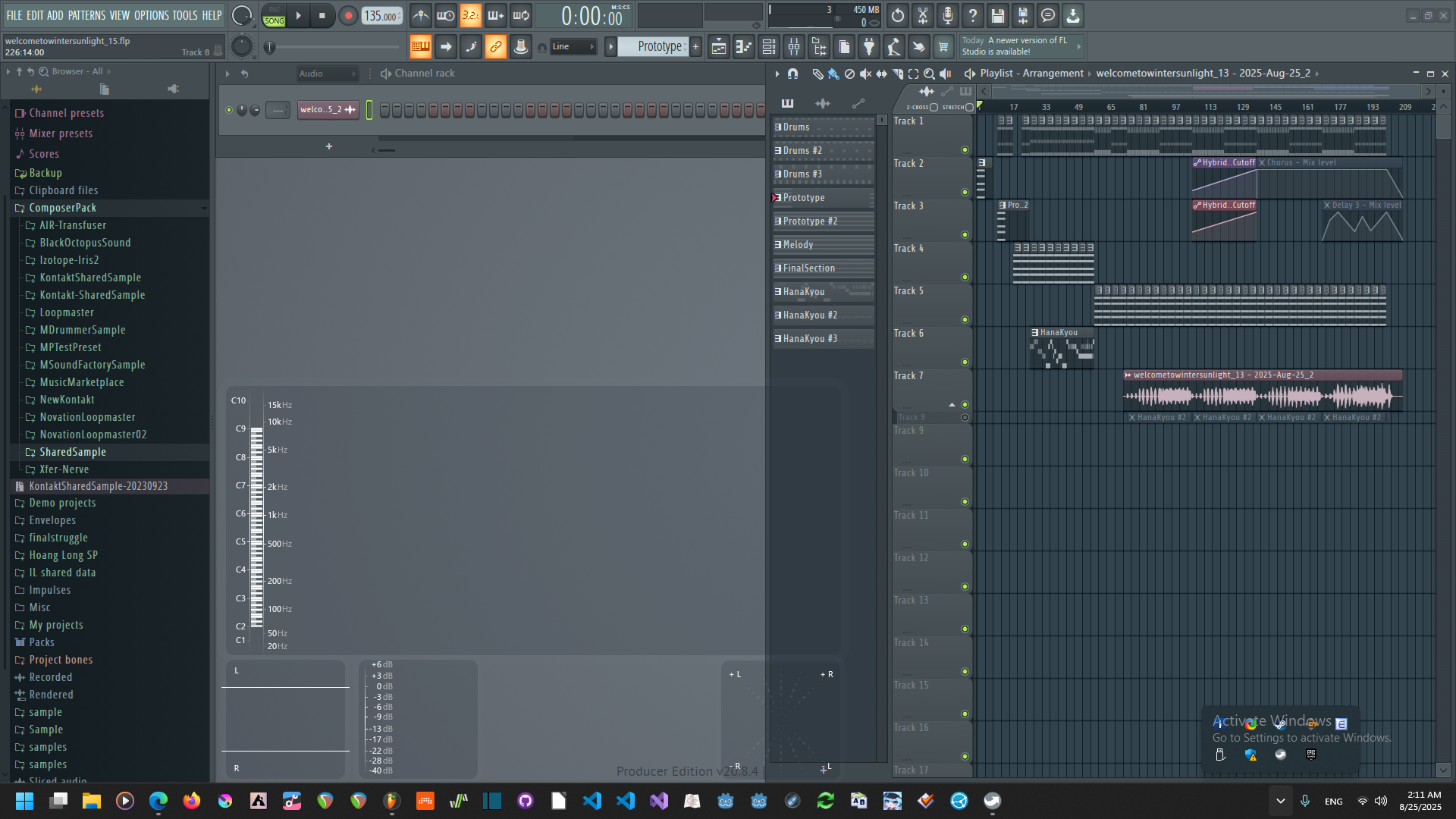Image resolution: width=1456 pixels, height=819 pixels.
Task: Open the TOOLS menu
Action: [184, 15]
